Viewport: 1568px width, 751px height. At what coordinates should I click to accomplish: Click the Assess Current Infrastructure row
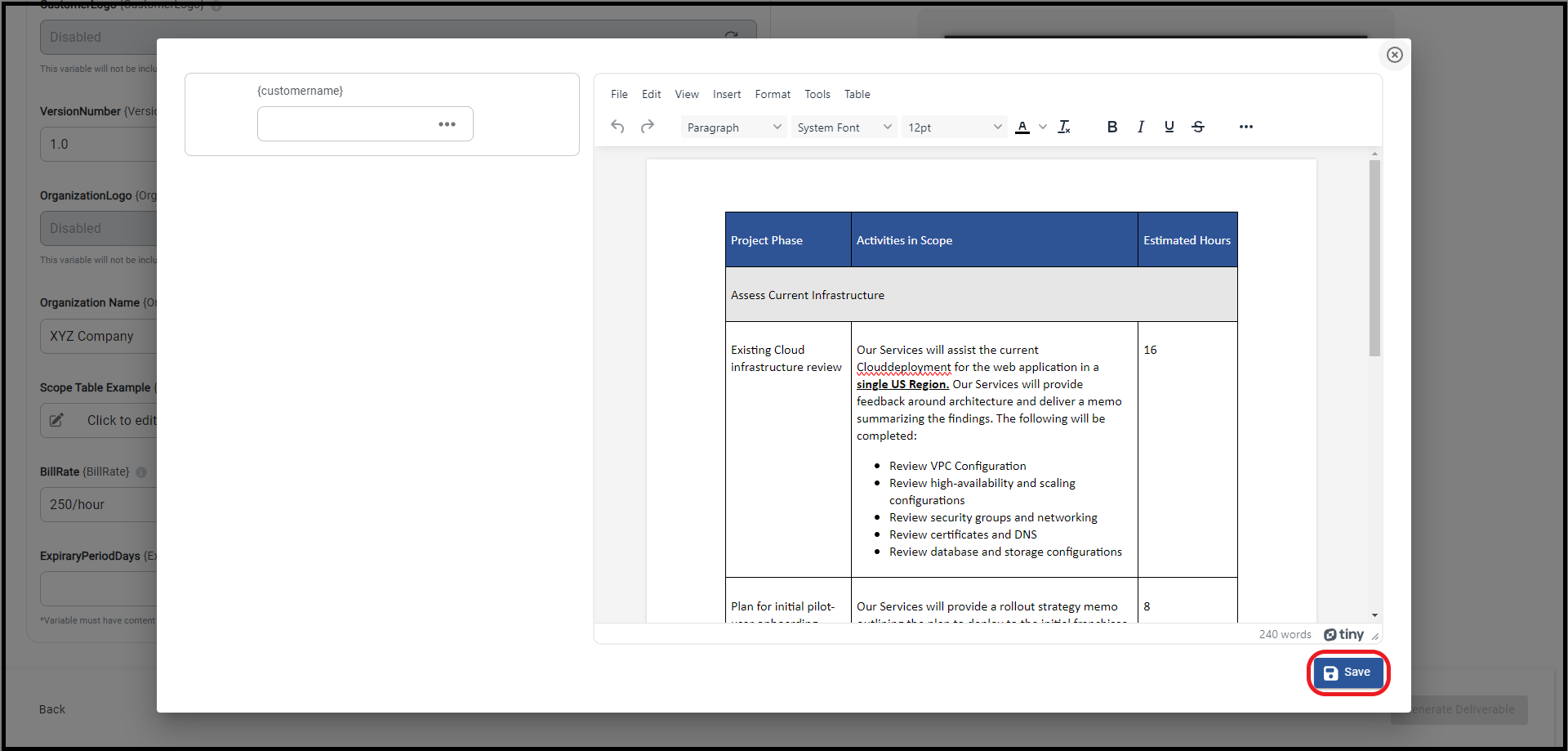pos(981,294)
